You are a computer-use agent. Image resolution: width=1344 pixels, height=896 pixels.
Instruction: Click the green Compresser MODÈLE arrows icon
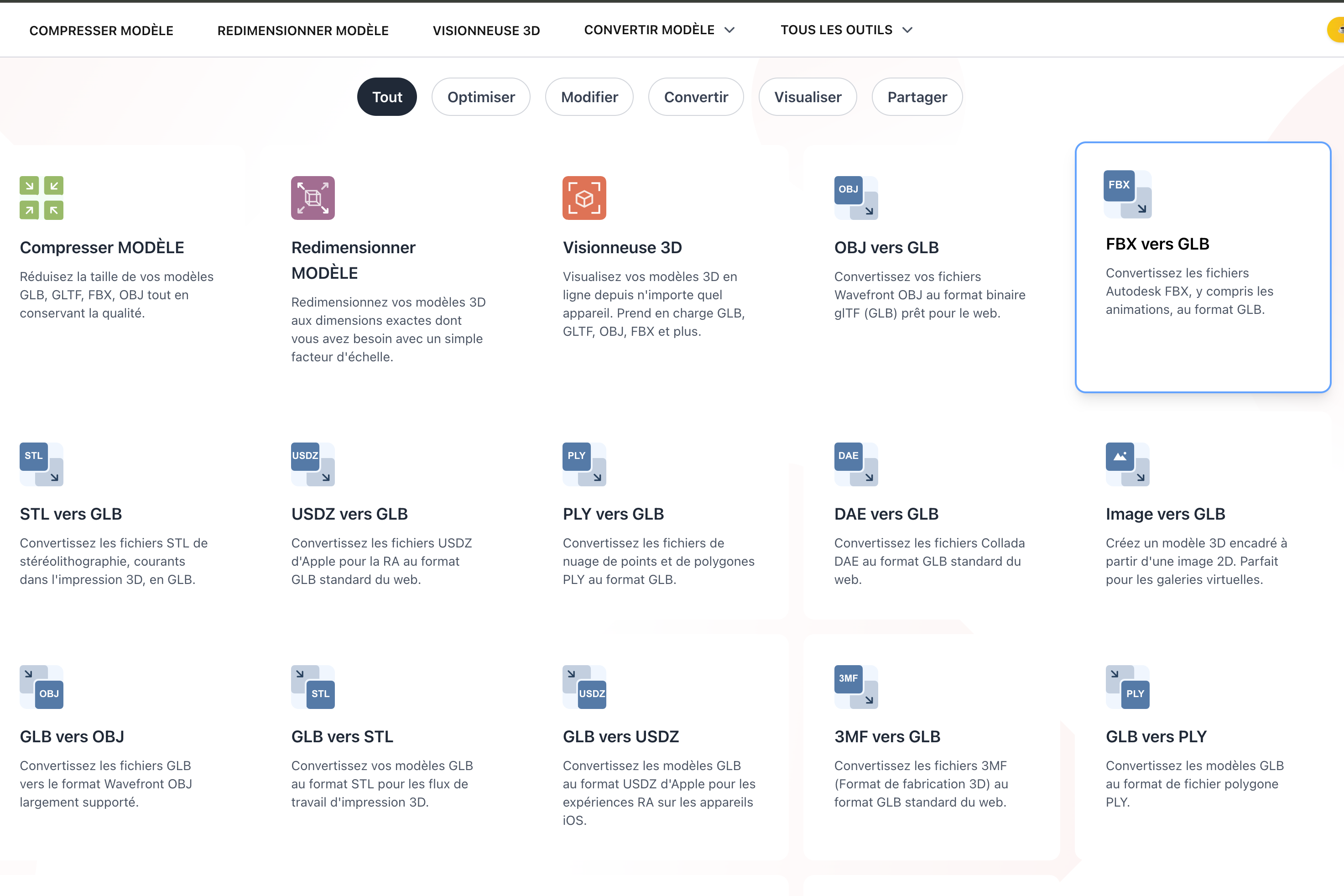click(x=41, y=198)
